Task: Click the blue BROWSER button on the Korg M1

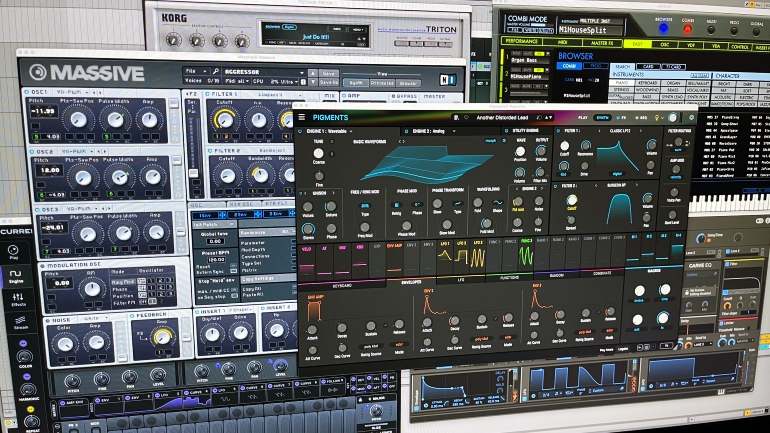Action: [x=663, y=28]
